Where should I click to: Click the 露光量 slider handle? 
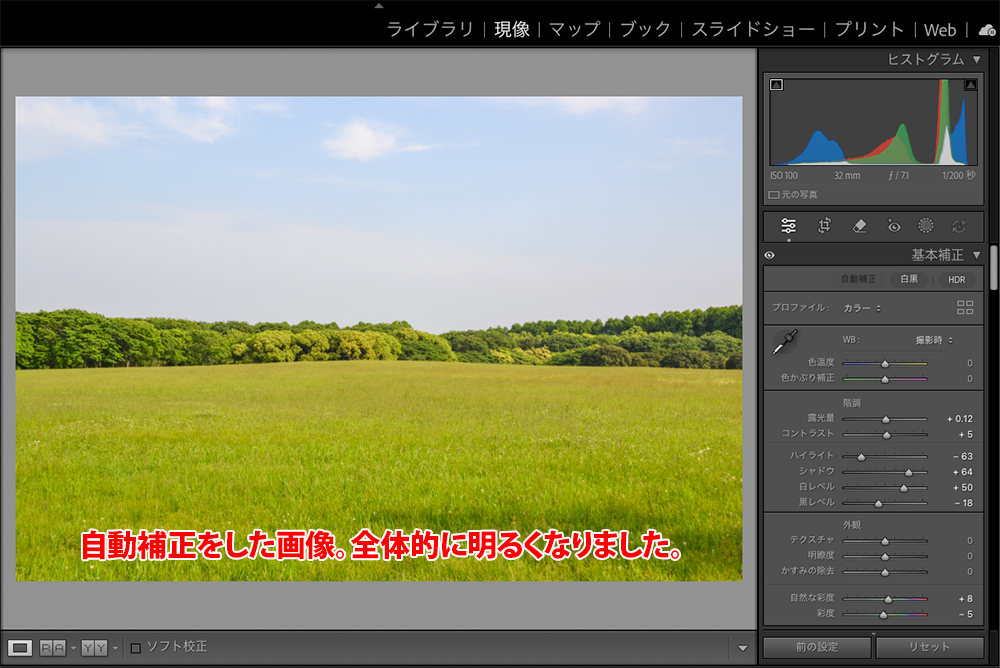coord(886,419)
